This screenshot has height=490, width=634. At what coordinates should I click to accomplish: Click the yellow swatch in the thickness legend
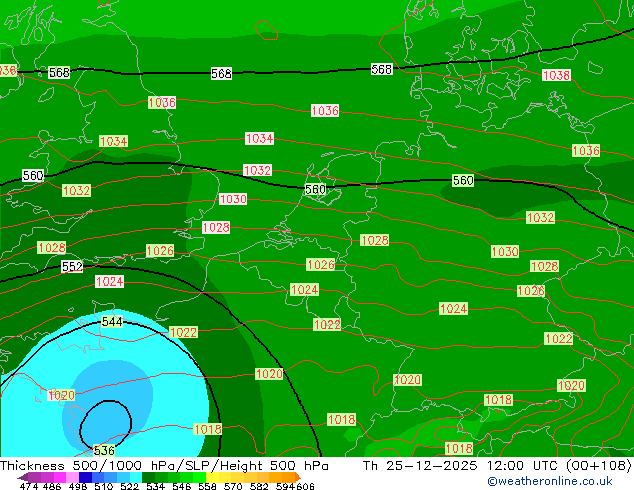(x=214, y=477)
